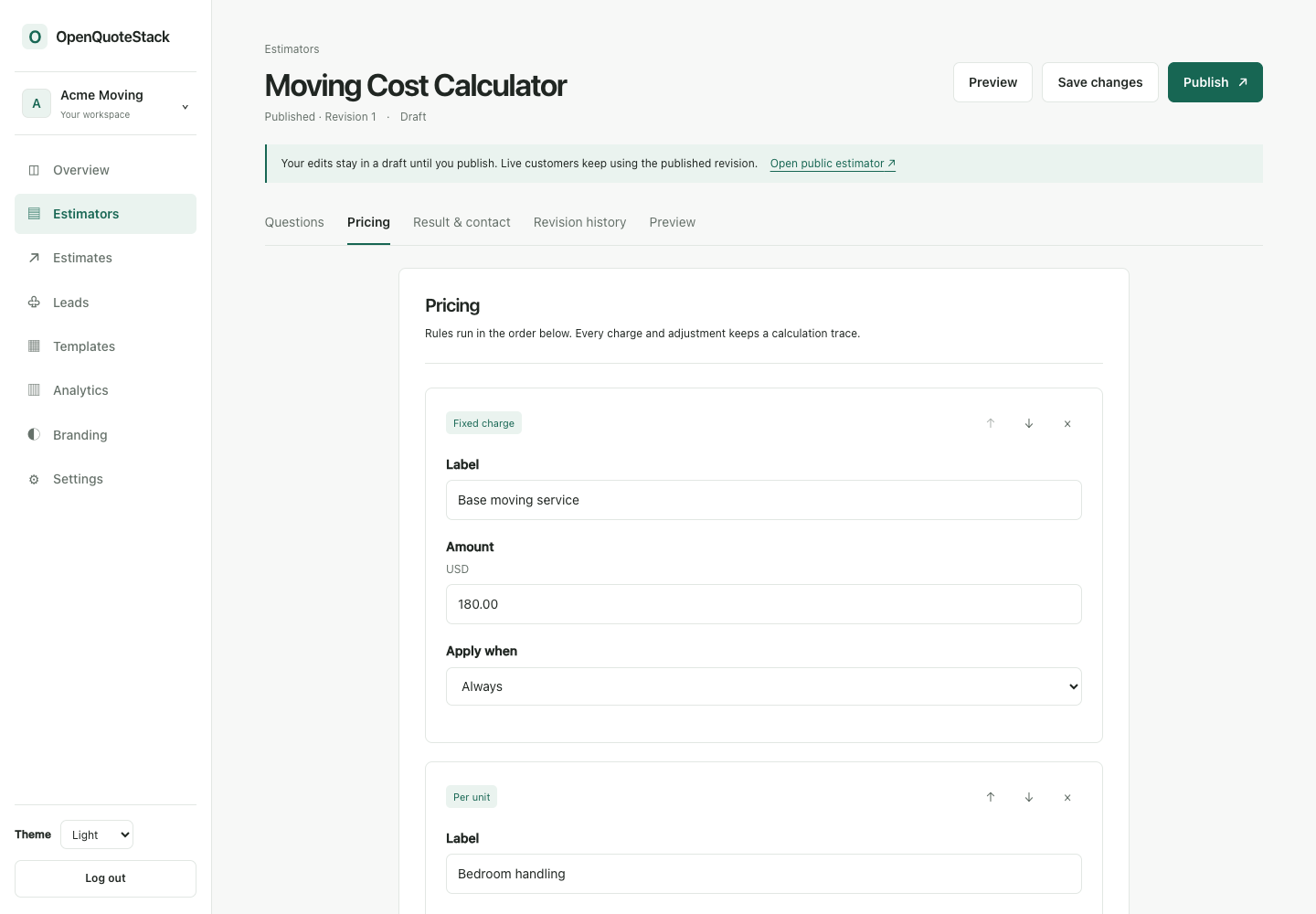The image size is (1316, 914).
Task: Open the Branding sidebar item
Action: [105, 435]
